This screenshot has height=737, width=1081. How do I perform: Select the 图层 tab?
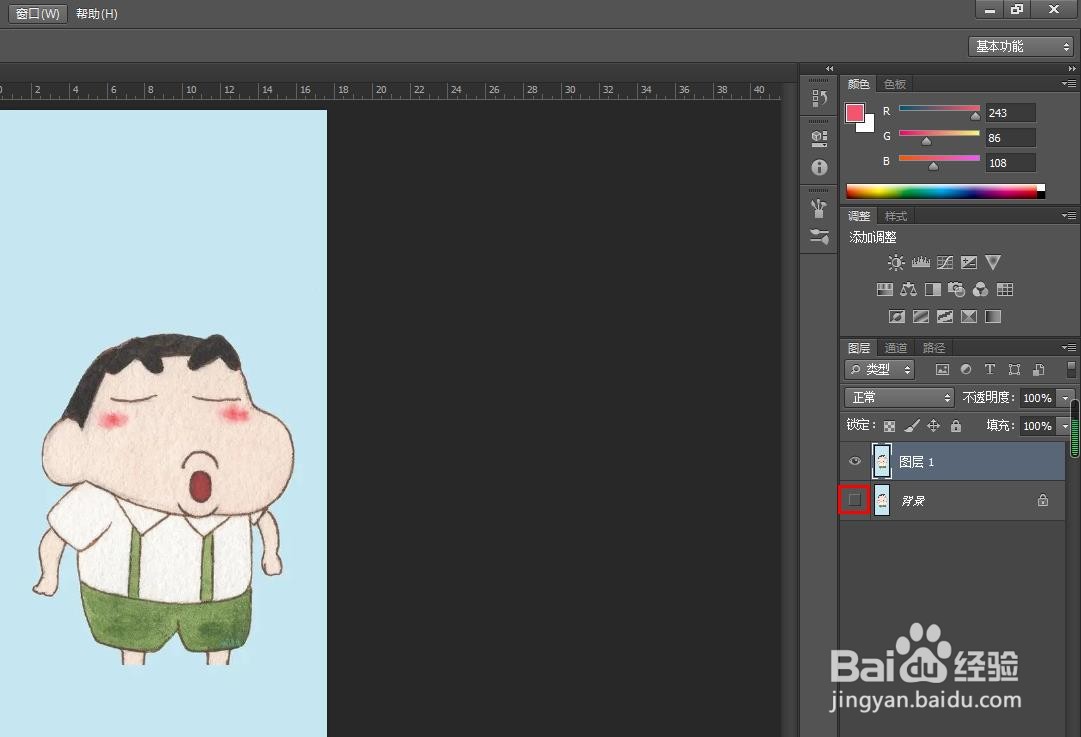coord(858,347)
